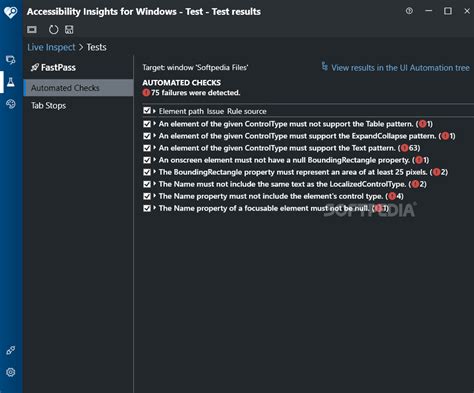This screenshot has height=393, width=474.
Task: Click the save test results icon
Action: (69, 30)
